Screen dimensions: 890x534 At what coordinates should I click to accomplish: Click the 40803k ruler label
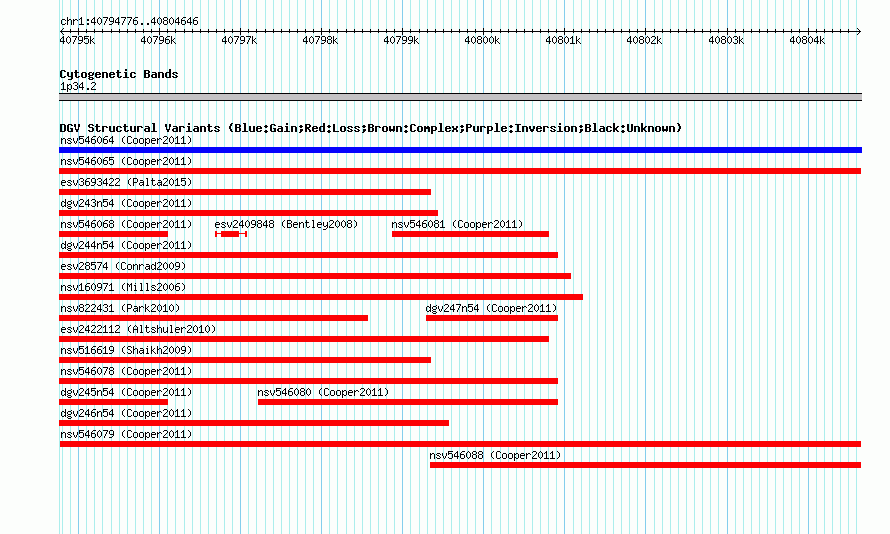(x=726, y=40)
